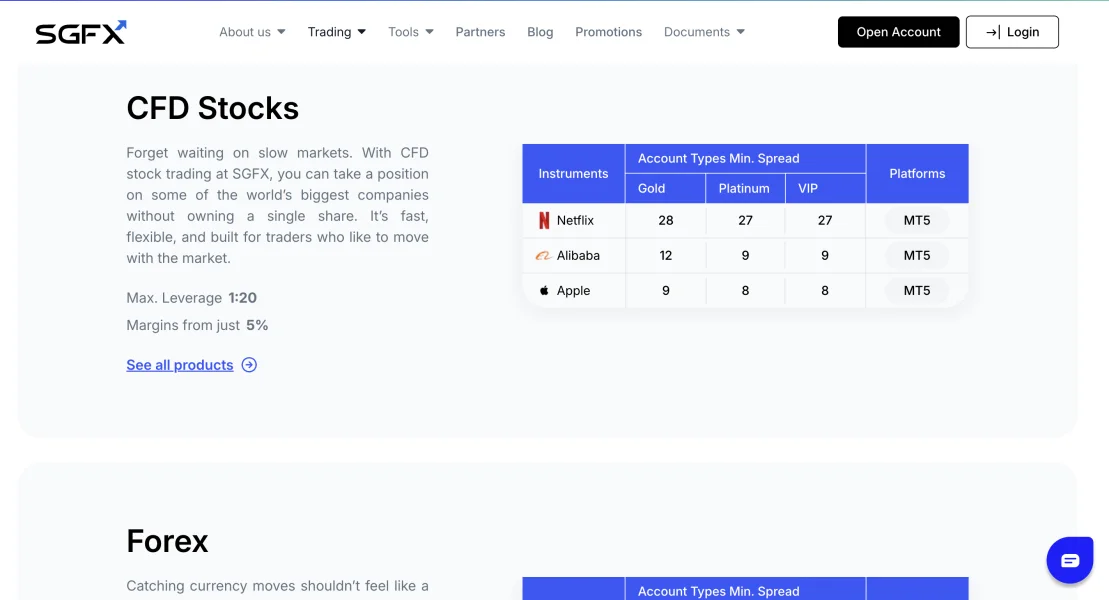Click the Apple logo icon
Image resolution: width=1109 pixels, height=600 pixels.
coord(544,291)
